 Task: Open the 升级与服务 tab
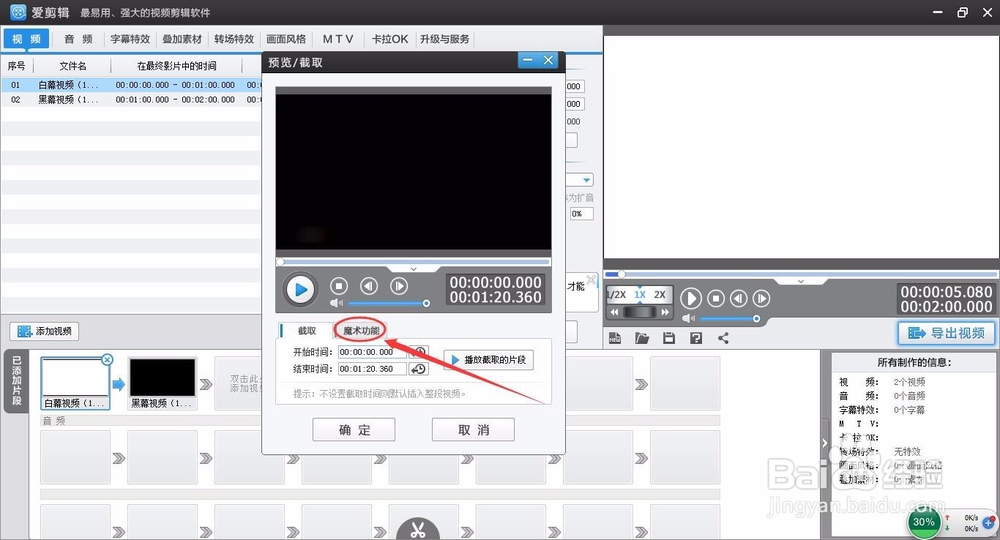pyautogui.click(x=445, y=39)
